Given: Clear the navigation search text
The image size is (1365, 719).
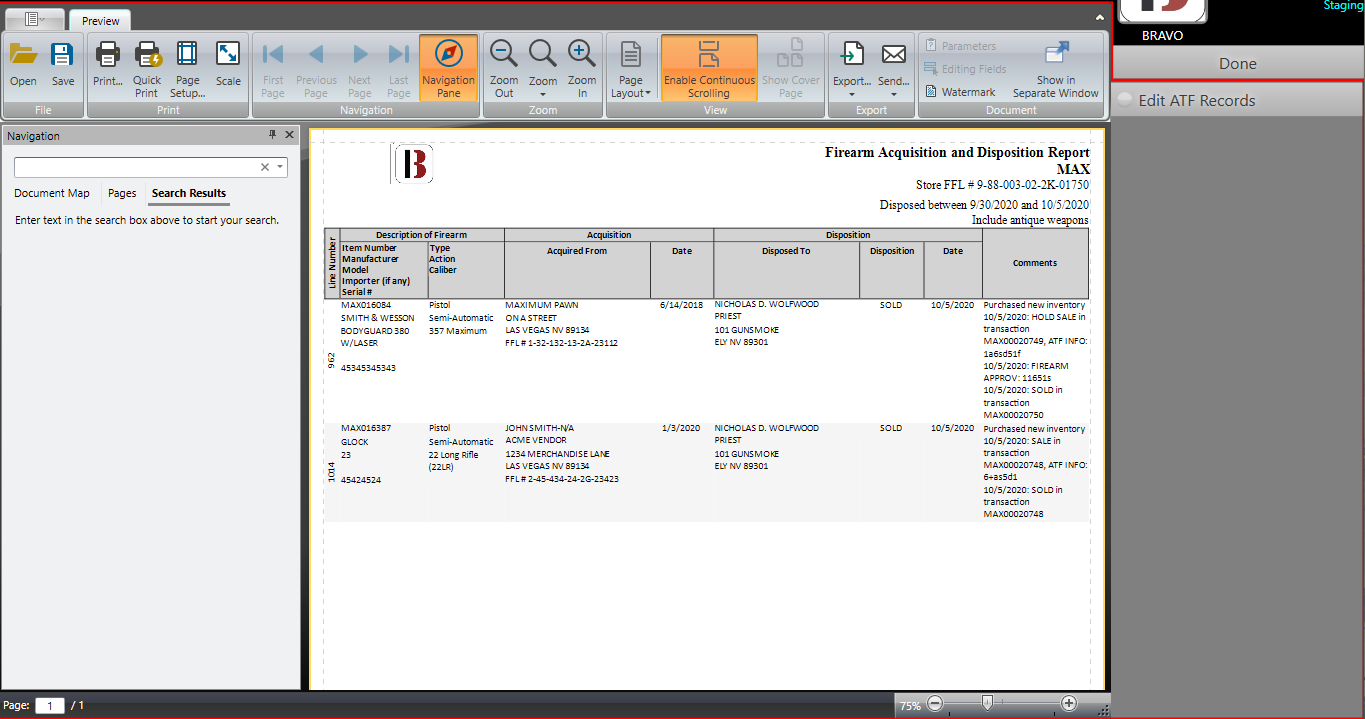Looking at the screenshot, I should pyautogui.click(x=265, y=167).
